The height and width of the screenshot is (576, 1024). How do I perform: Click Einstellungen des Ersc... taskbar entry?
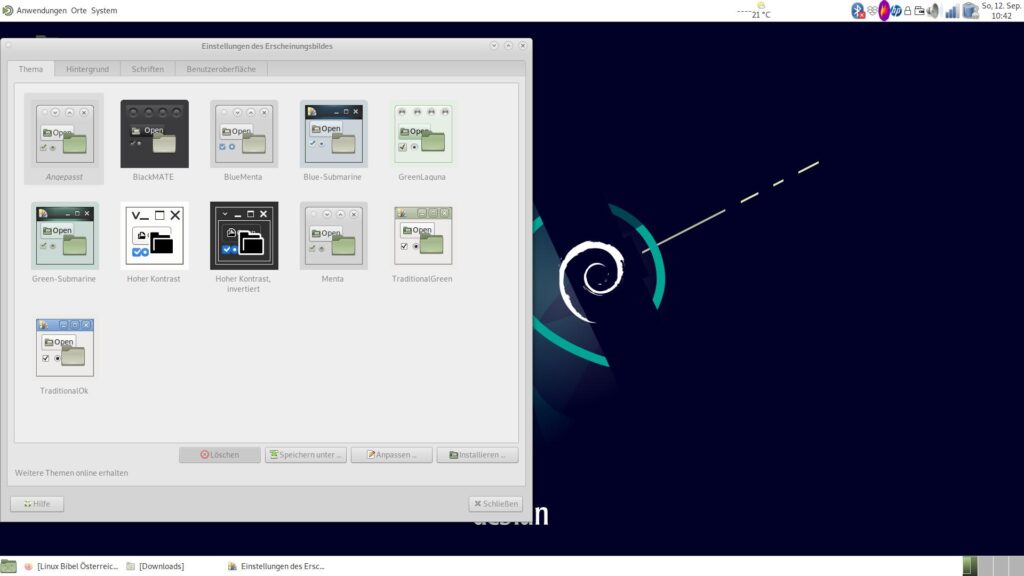[276, 566]
